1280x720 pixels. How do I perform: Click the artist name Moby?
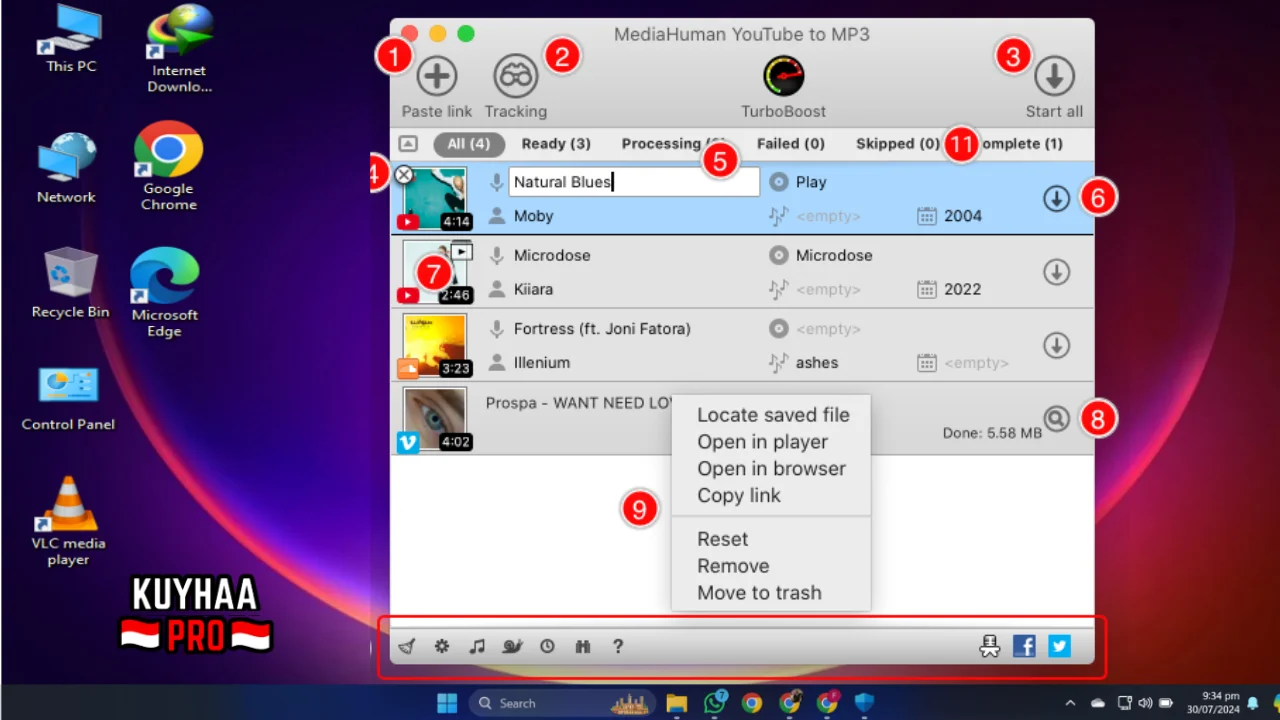pyautogui.click(x=533, y=216)
